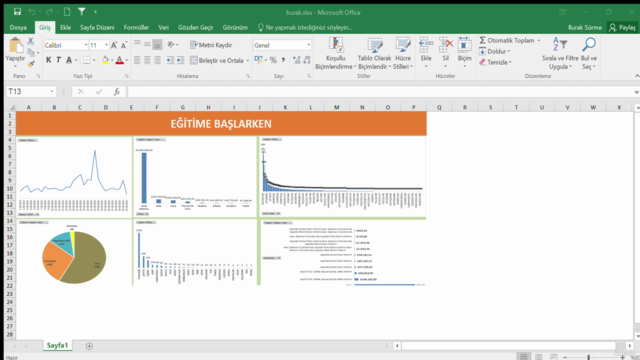Image resolution: width=640 pixels, height=360 pixels.
Task: Click Ekle to insert cells
Action: point(426,53)
